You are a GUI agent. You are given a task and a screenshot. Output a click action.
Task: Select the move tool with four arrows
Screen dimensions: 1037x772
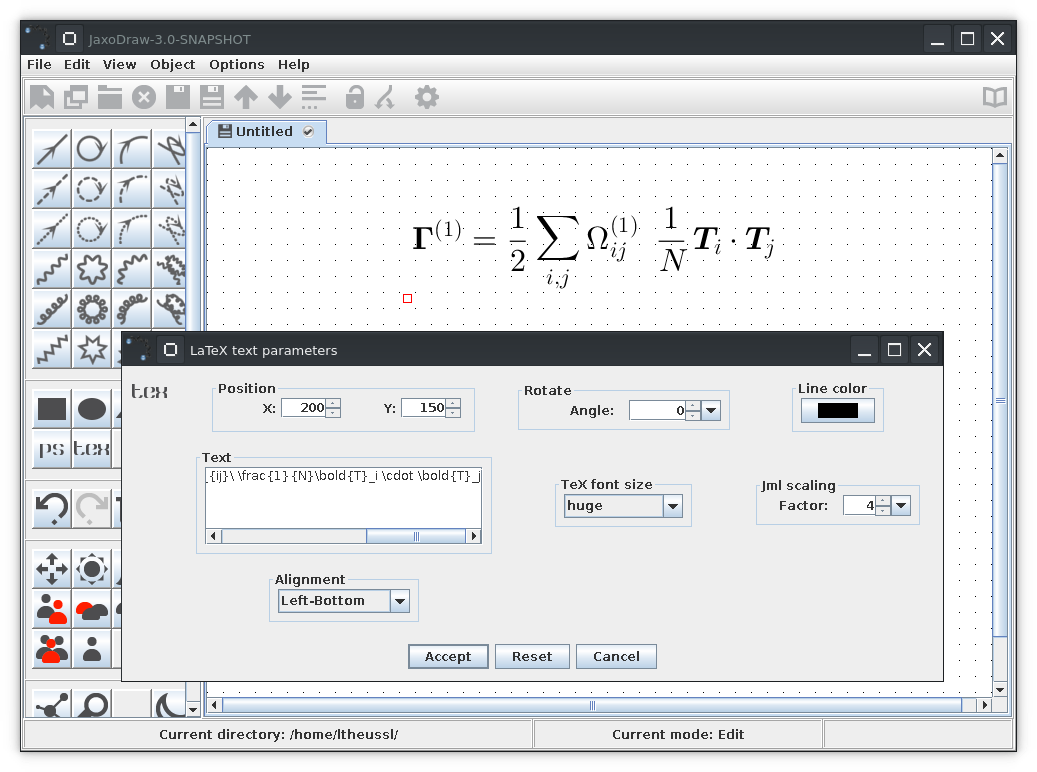(52, 569)
